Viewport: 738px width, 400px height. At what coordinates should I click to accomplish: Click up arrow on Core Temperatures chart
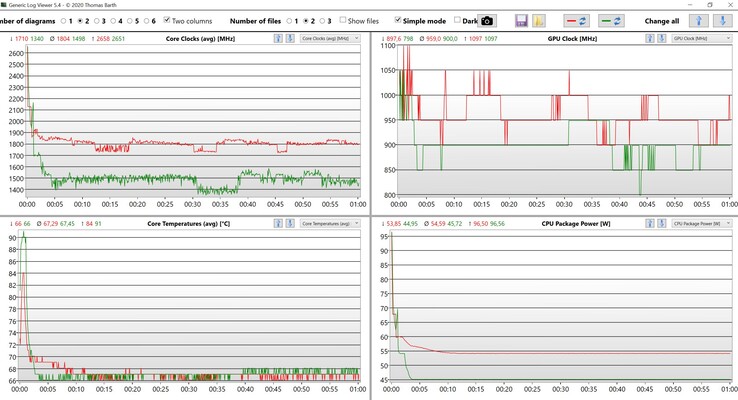278,224
